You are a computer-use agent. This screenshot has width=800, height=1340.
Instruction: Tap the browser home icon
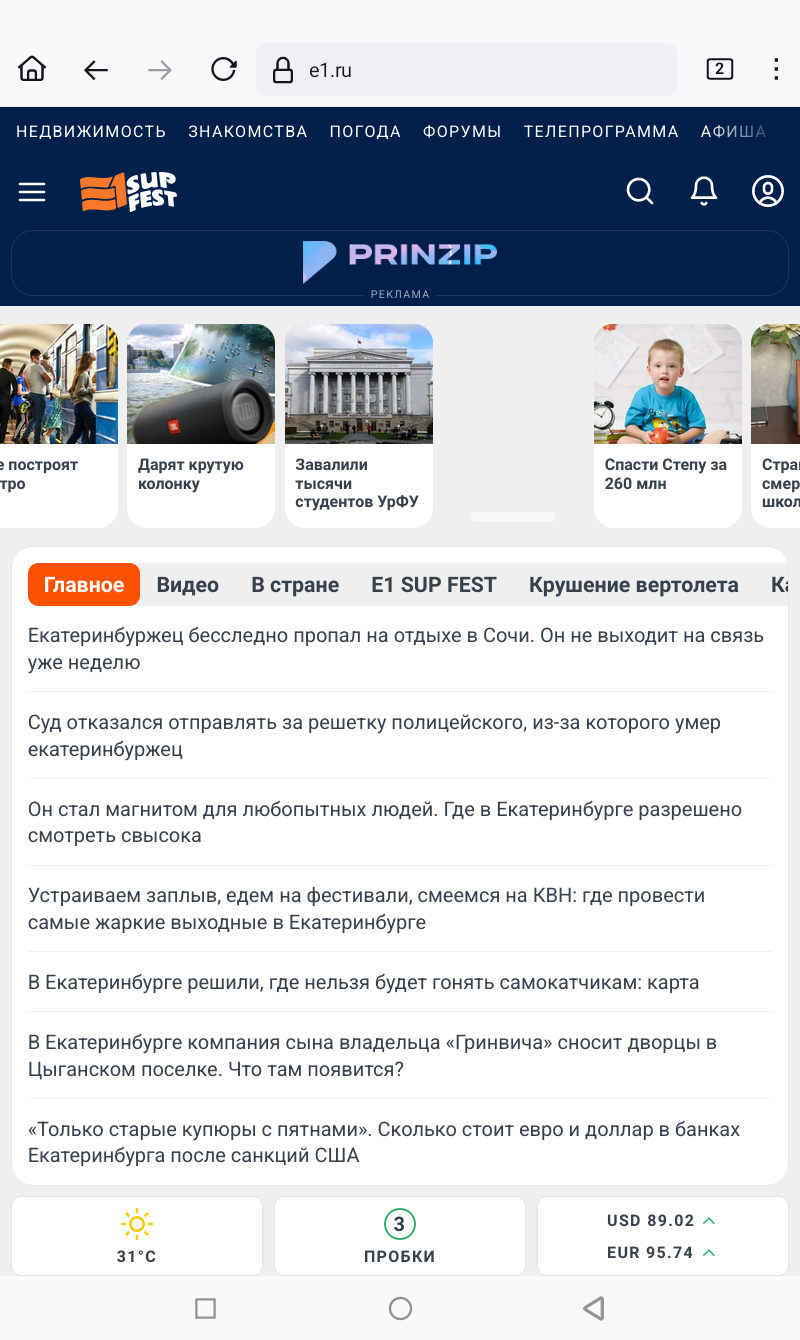pyautogui.click(x=32, y=69)
